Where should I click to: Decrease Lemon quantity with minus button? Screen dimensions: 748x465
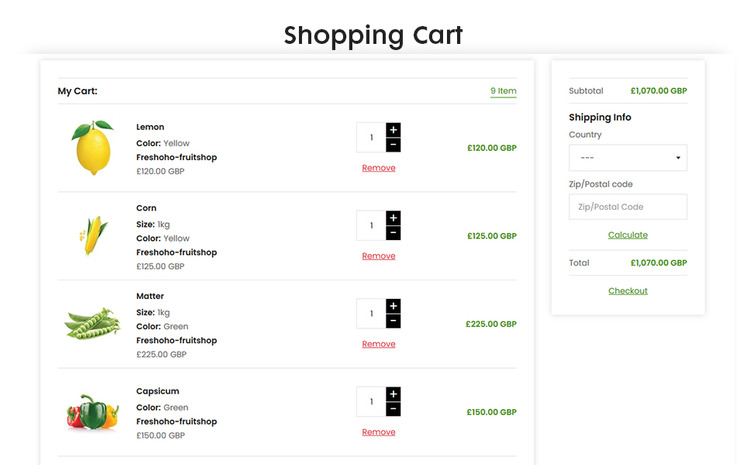[x=393, y=145]
